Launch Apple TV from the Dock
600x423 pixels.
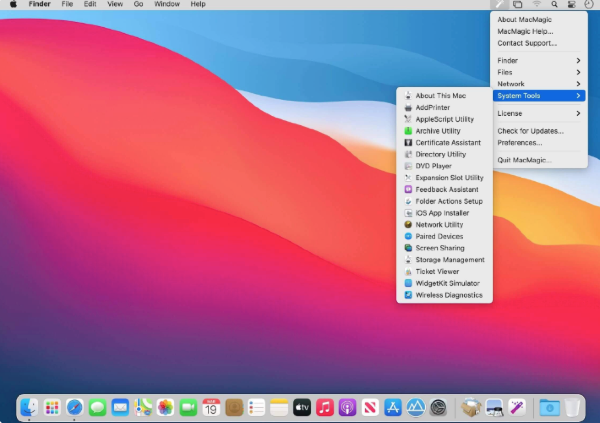click(x=302, y=407)
